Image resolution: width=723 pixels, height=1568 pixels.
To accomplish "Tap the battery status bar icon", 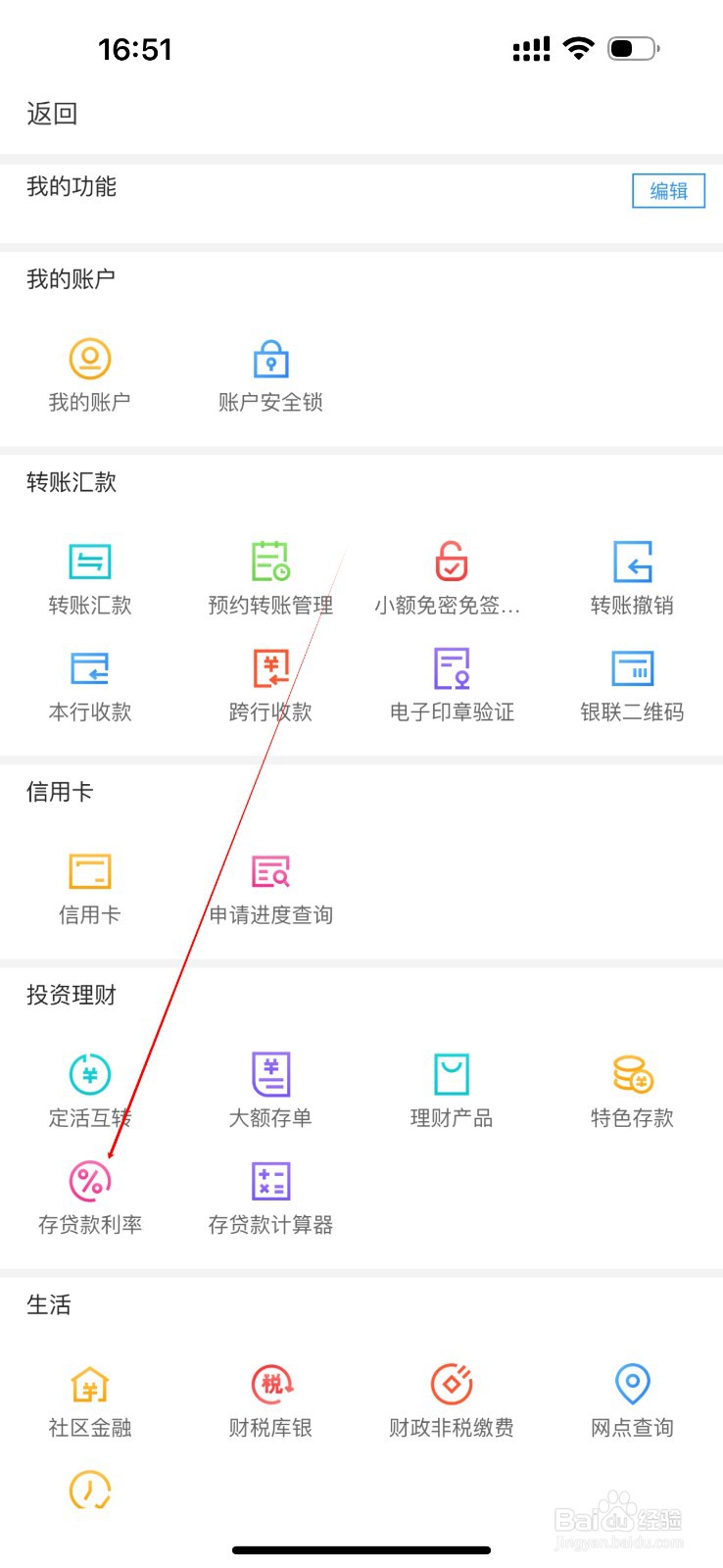I will [x=634, y=48].
